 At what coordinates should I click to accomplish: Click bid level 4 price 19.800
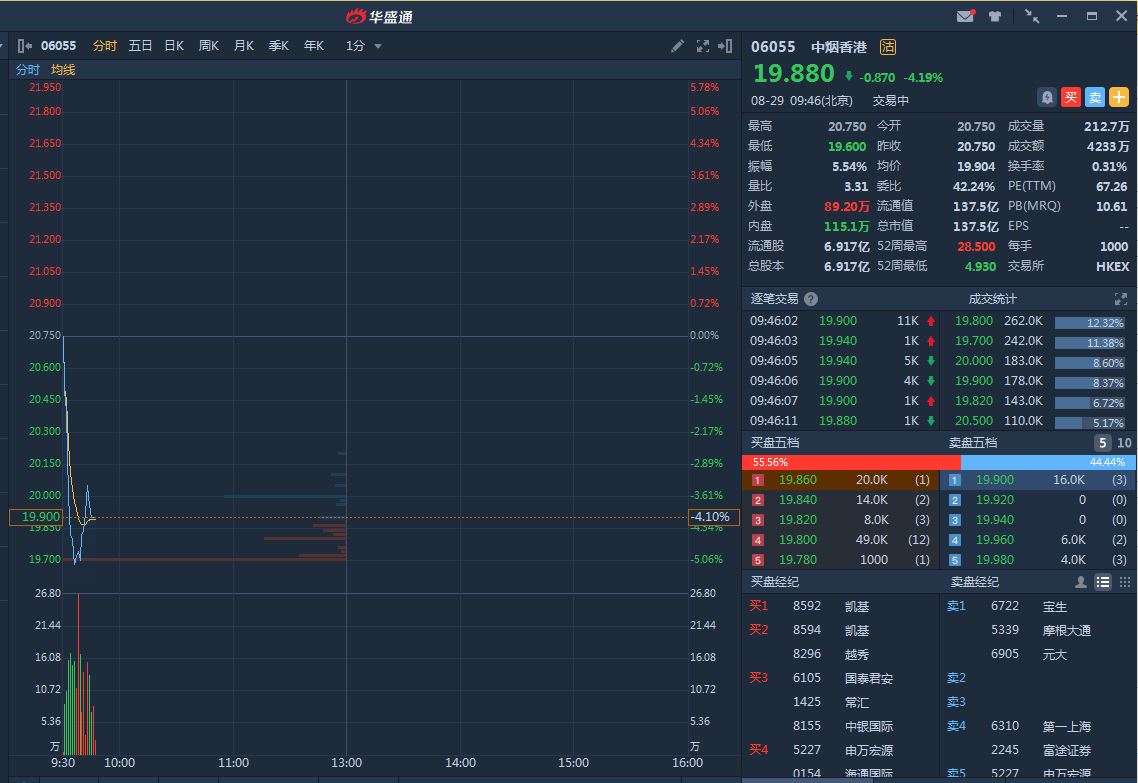click(798, 540)
